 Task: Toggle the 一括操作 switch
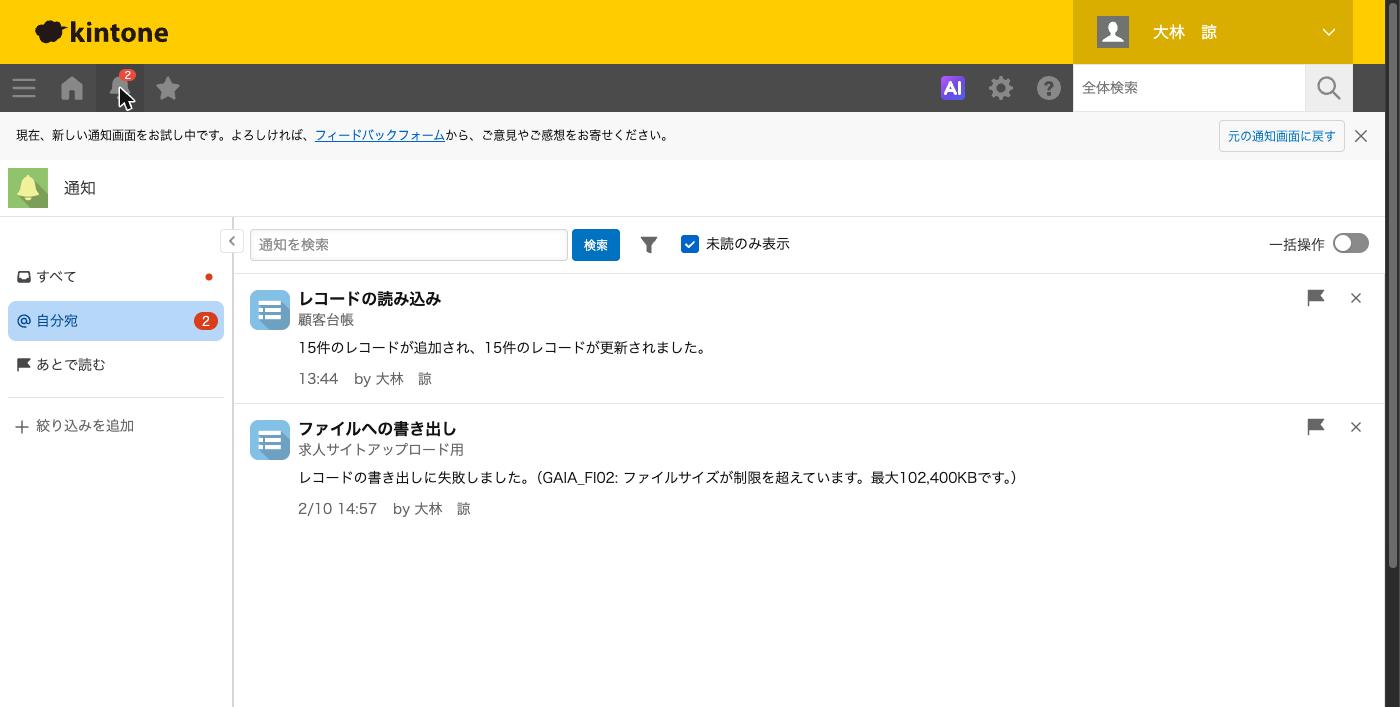click(1351, 244)
